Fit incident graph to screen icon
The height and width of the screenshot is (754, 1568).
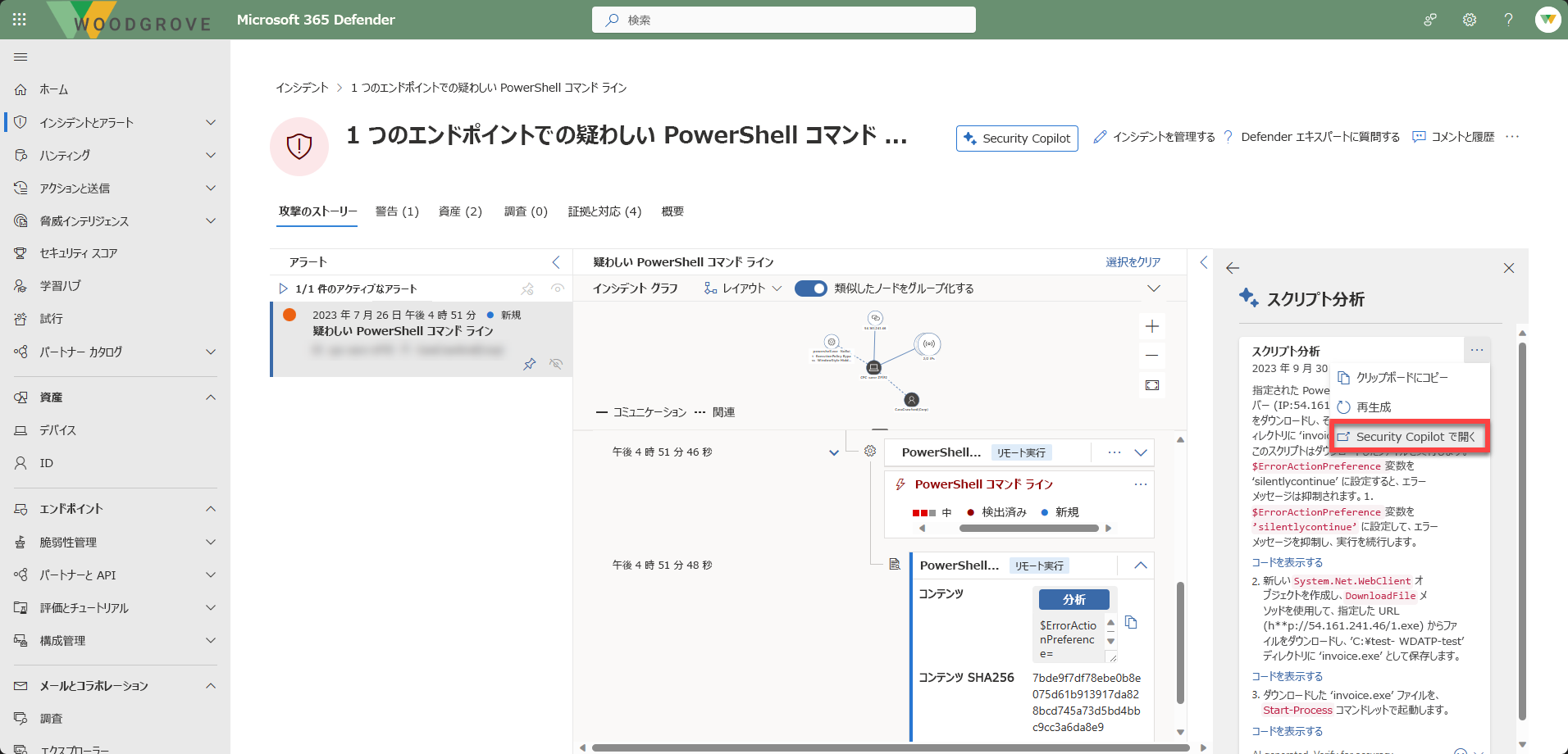(x=1152, y=385)
